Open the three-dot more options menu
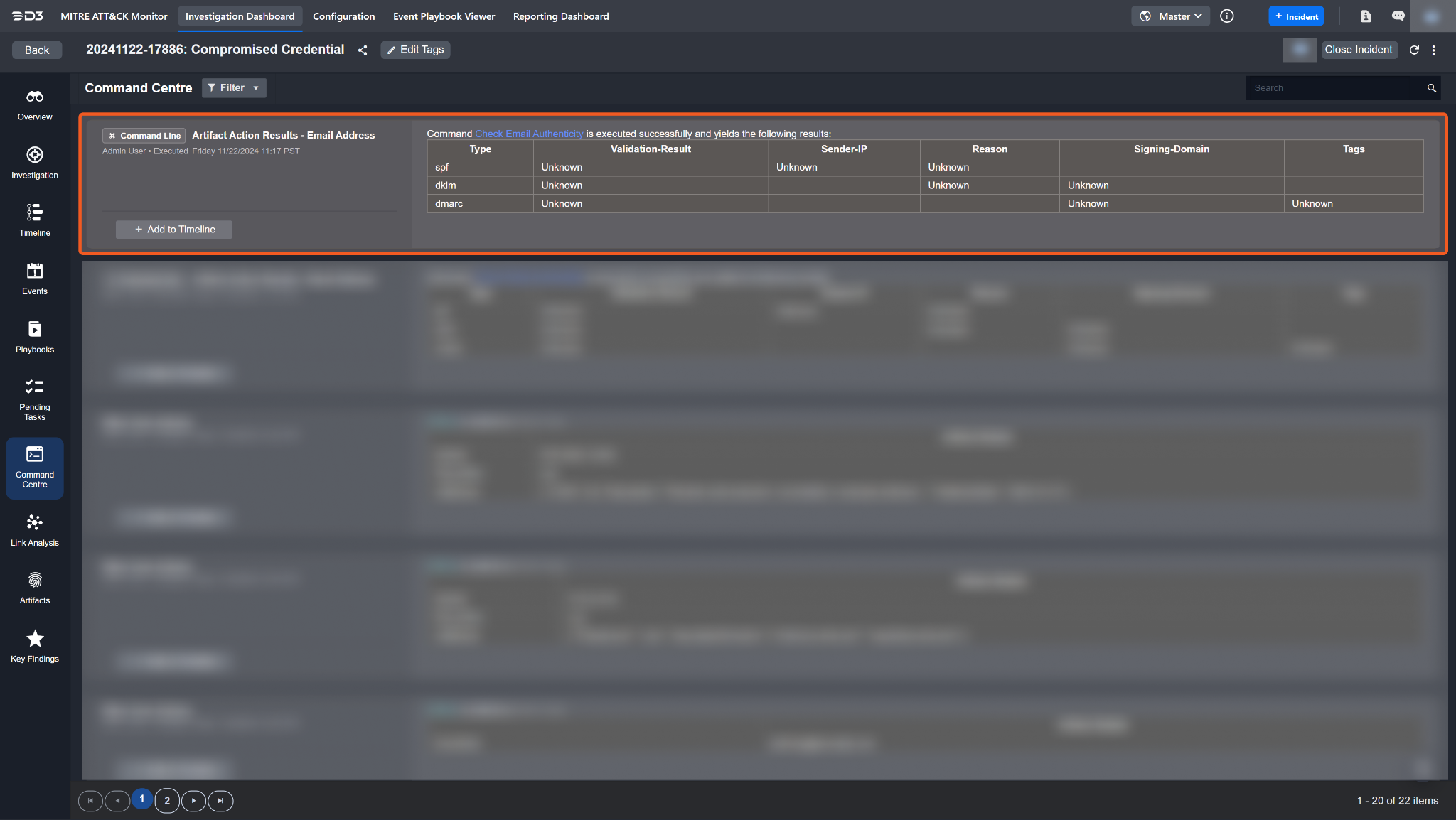Viewport: 1456px width, 820px height. [x=1433, y=50]
